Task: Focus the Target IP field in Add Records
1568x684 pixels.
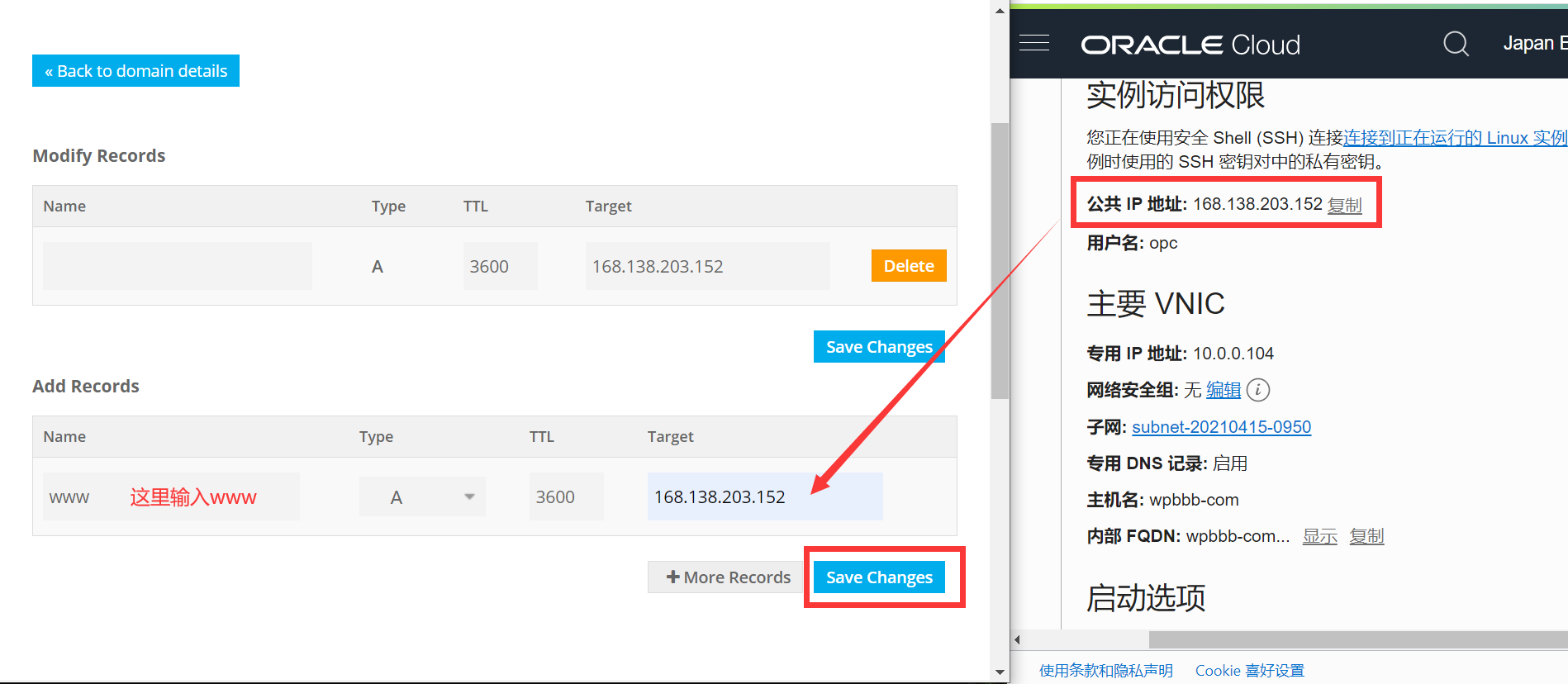Action: (x=765, y=496)
